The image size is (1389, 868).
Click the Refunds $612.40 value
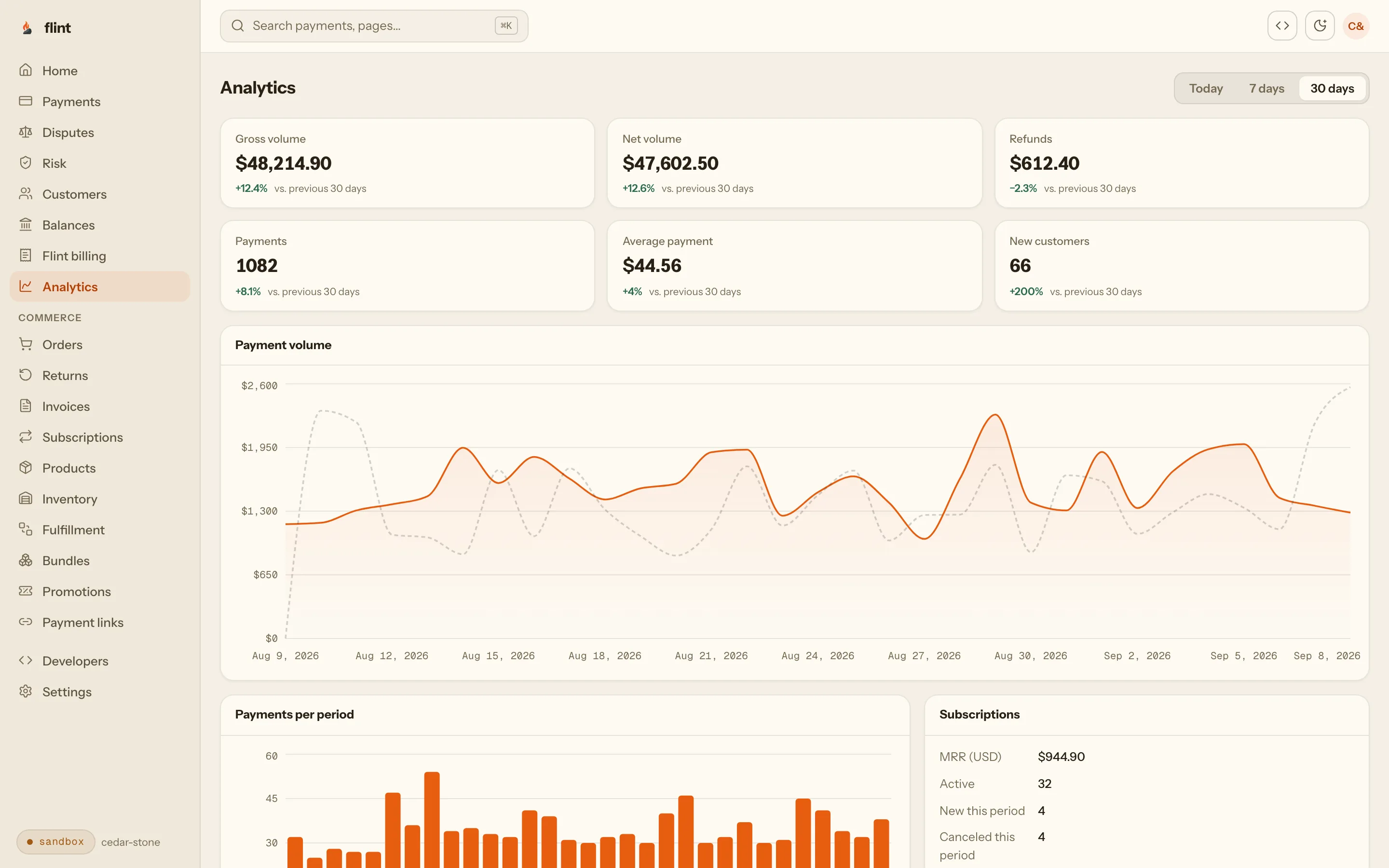[x=1044, y=163]
